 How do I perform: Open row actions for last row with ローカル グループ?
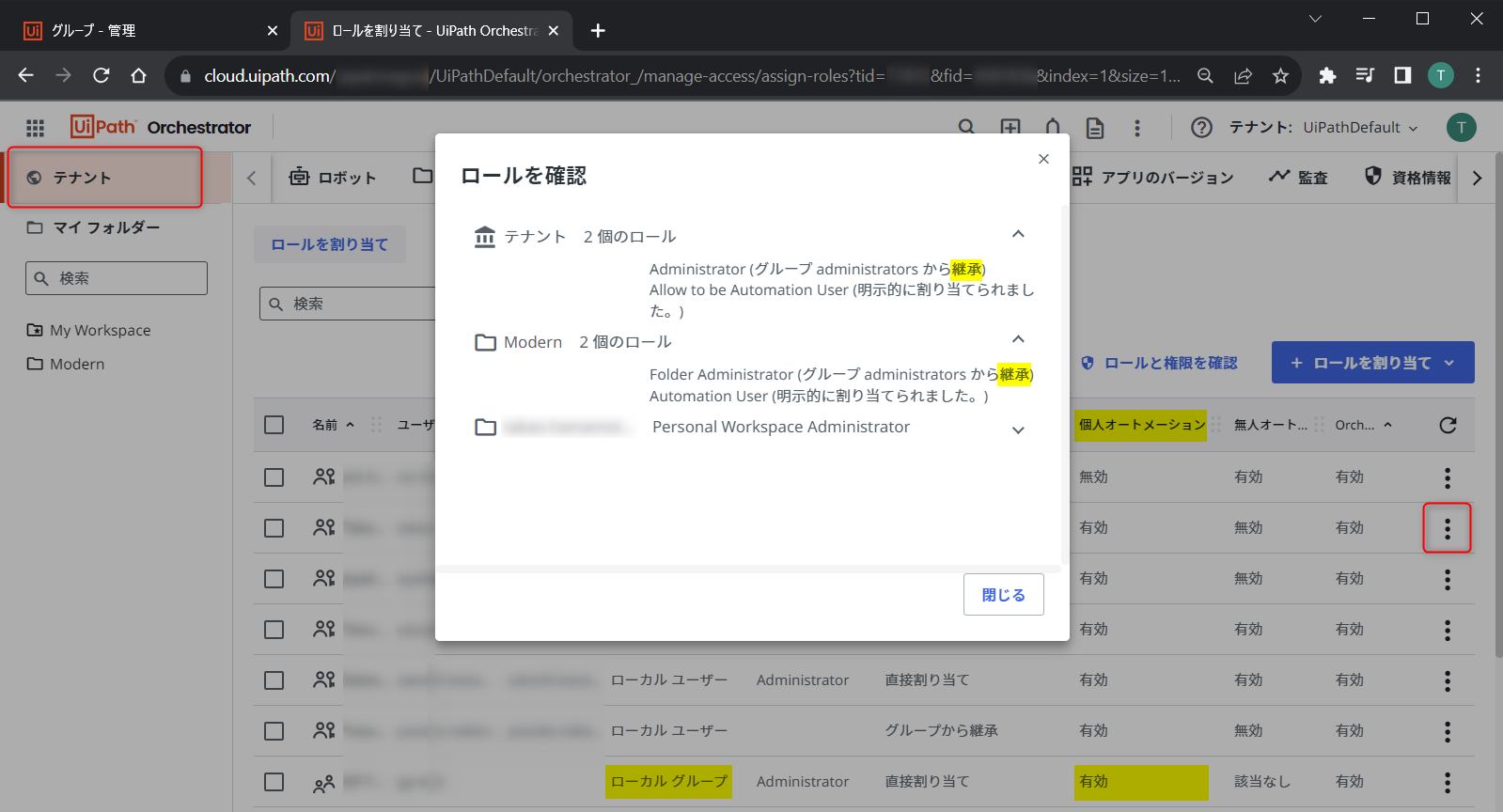1448,782
